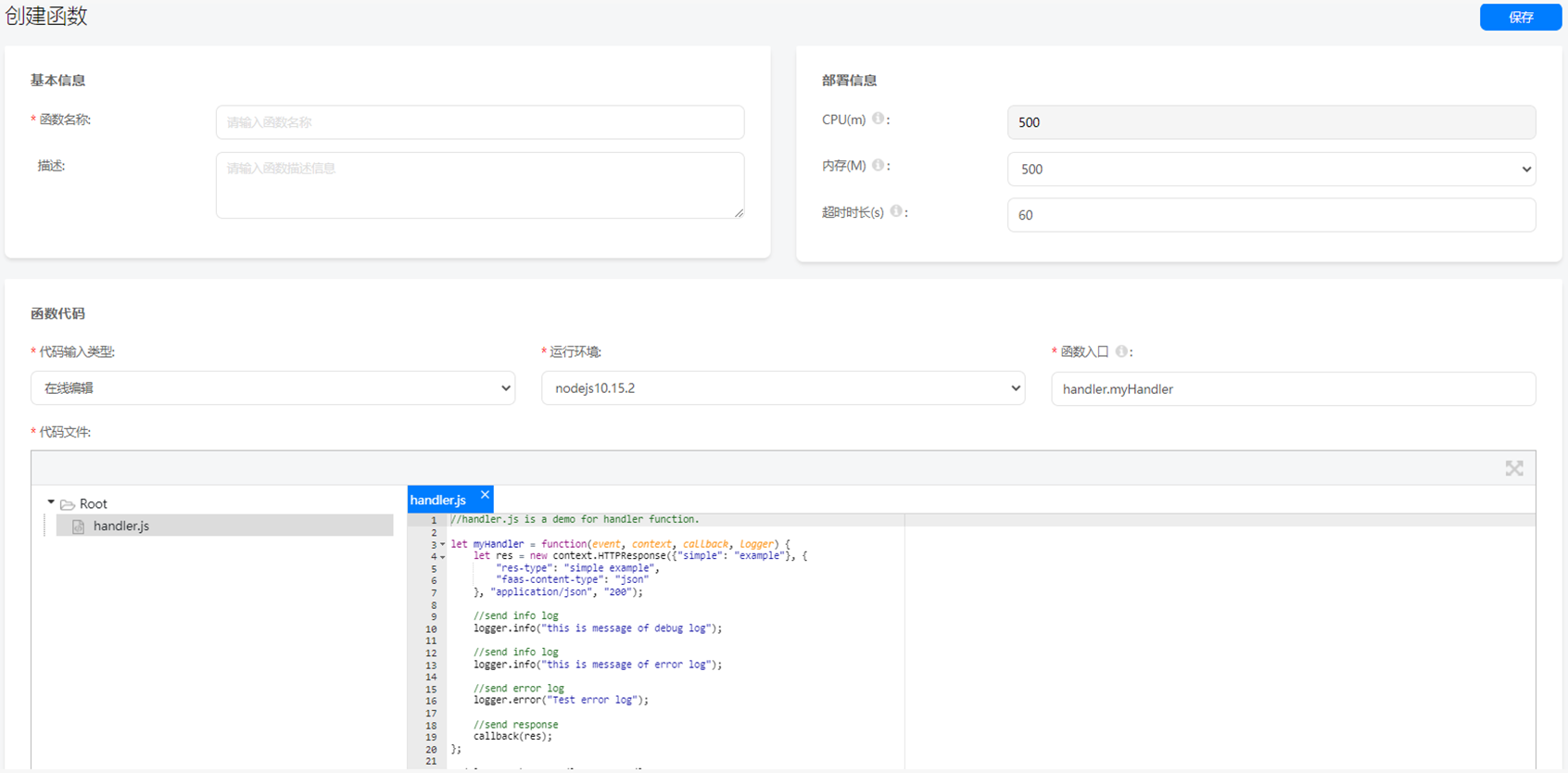Open the 内存(M) dropdown
The width and height of the screenshot is (1568, 773).
(1271, 169)
